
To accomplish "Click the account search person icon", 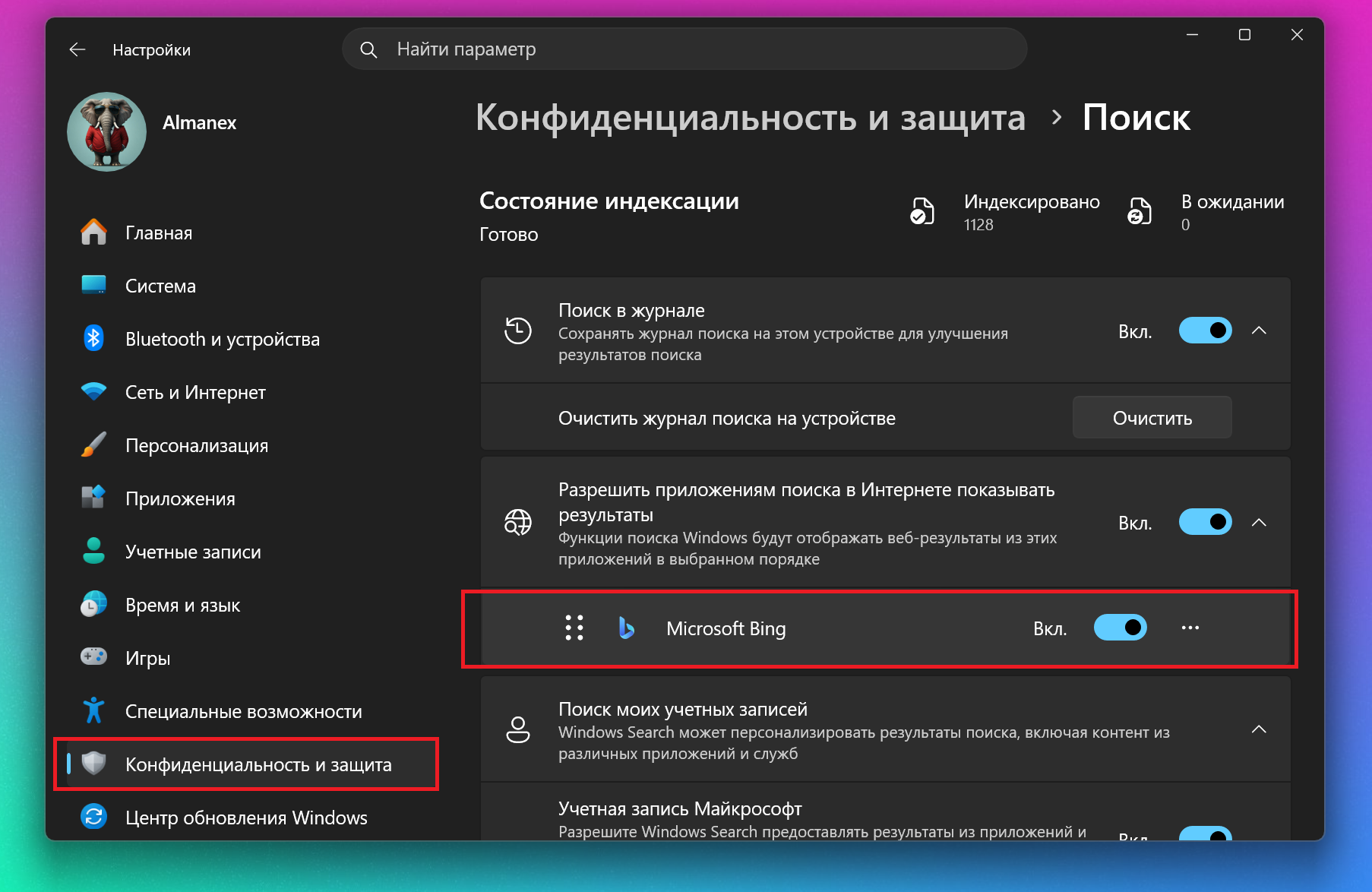I will pos(518,729).
